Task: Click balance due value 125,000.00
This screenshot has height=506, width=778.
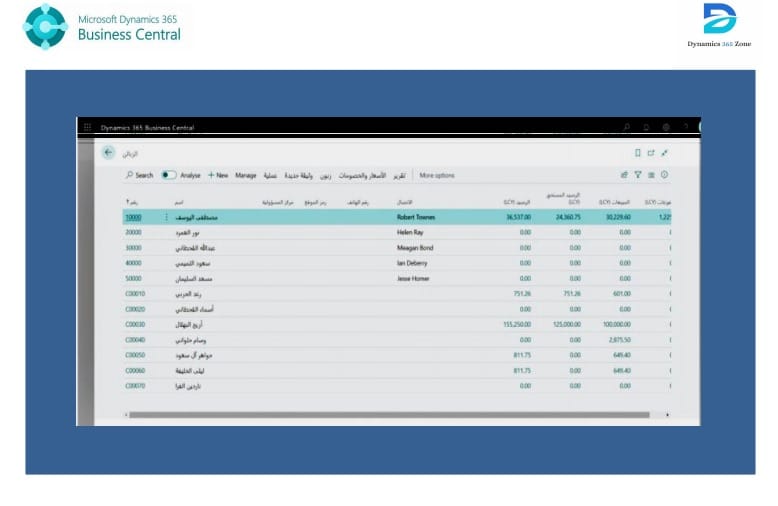Action: [567, 324]
